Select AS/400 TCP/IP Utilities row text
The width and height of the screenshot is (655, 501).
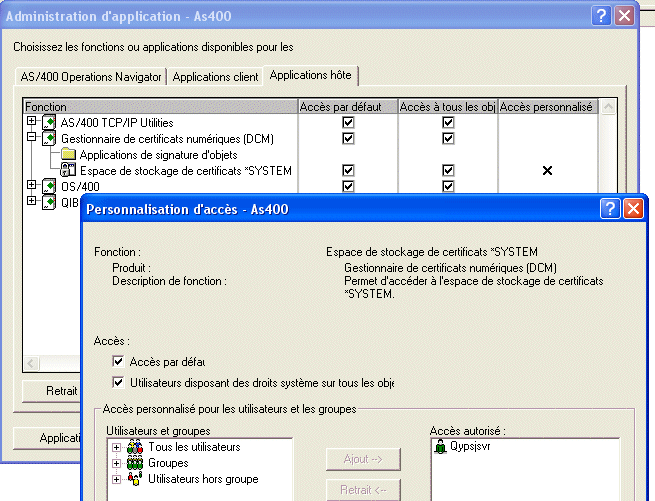tap(117, 123)
